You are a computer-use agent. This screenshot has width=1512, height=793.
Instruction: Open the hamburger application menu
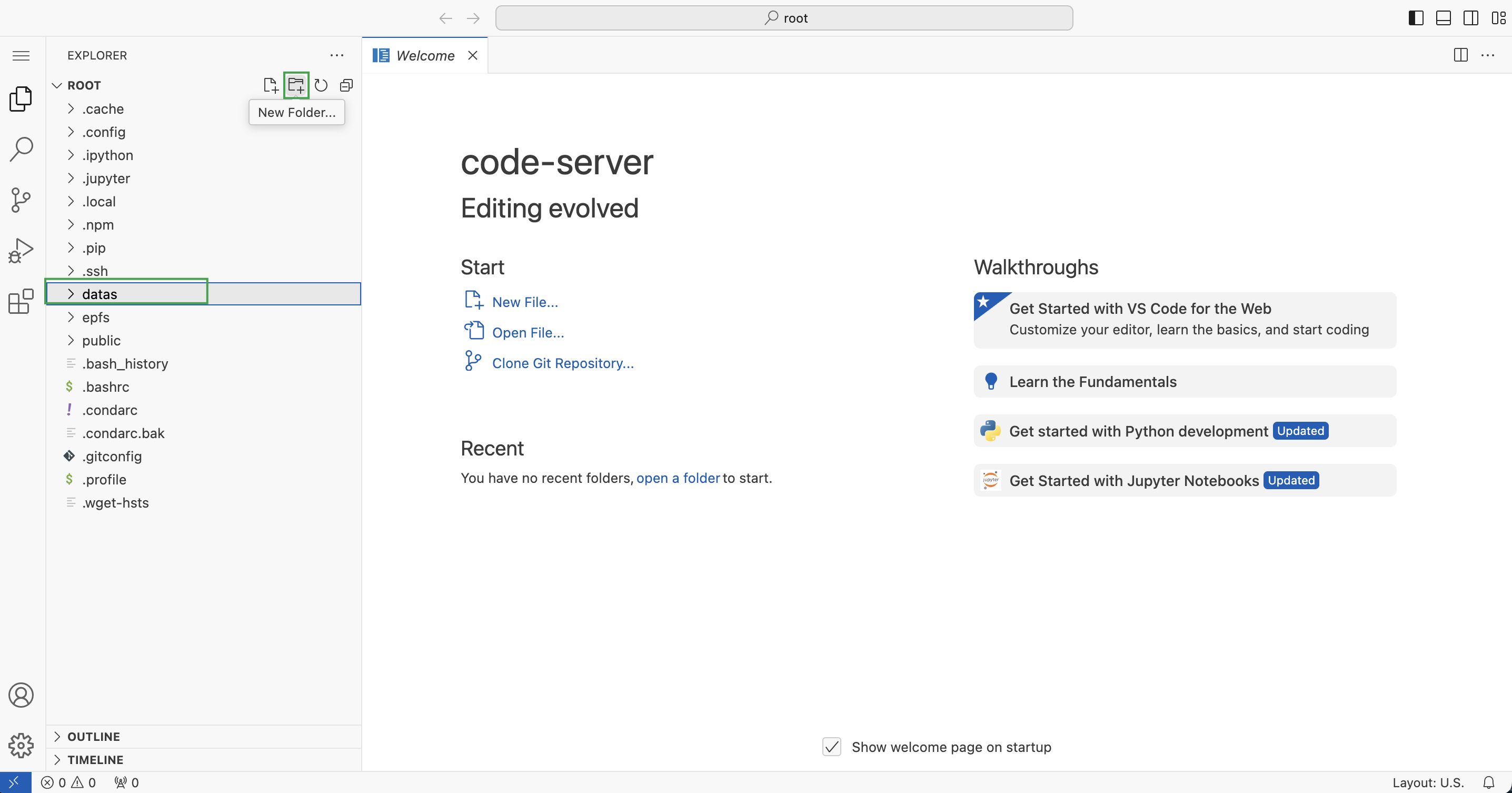(x=21, y=56)
